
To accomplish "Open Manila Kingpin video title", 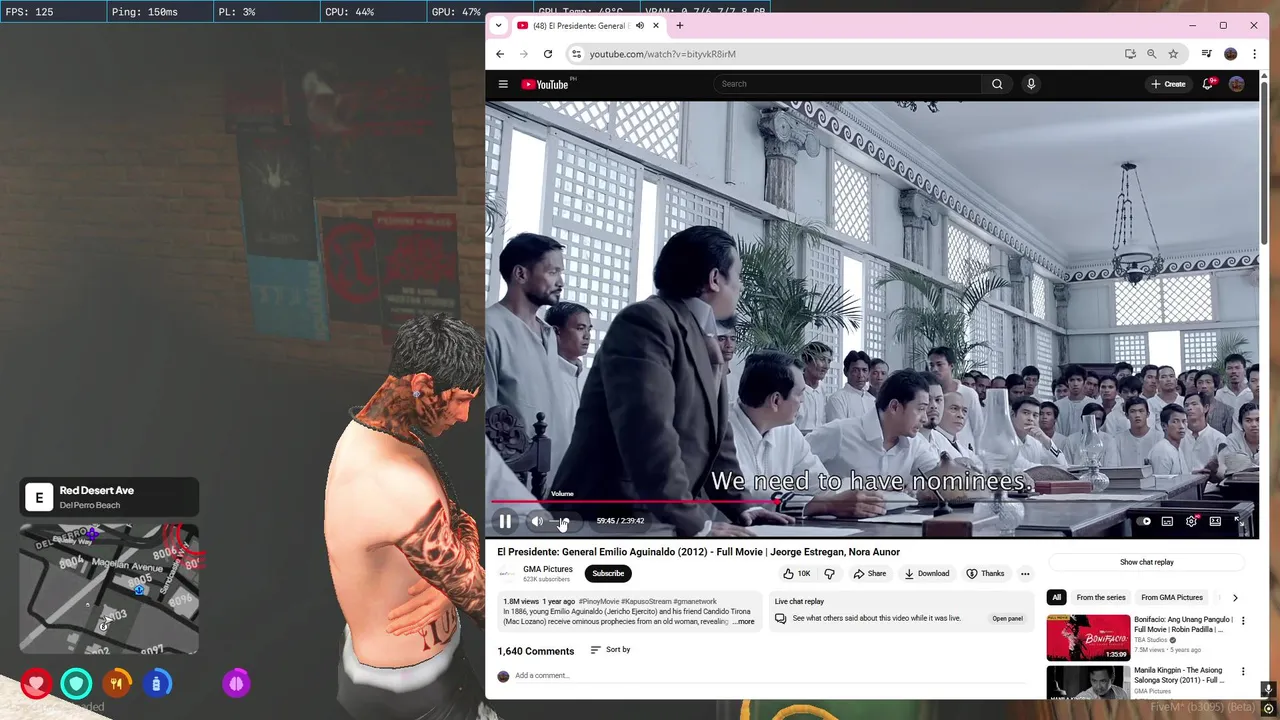I will (x=1179, y=675).
